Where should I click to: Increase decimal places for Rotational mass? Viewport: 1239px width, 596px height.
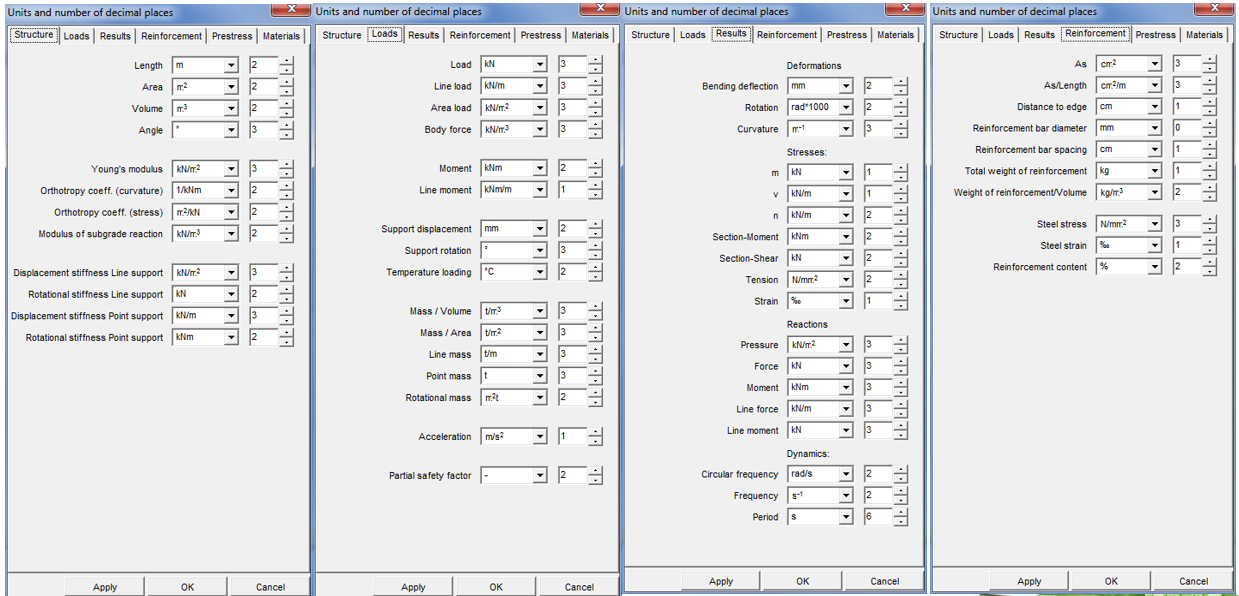(596, 393)
